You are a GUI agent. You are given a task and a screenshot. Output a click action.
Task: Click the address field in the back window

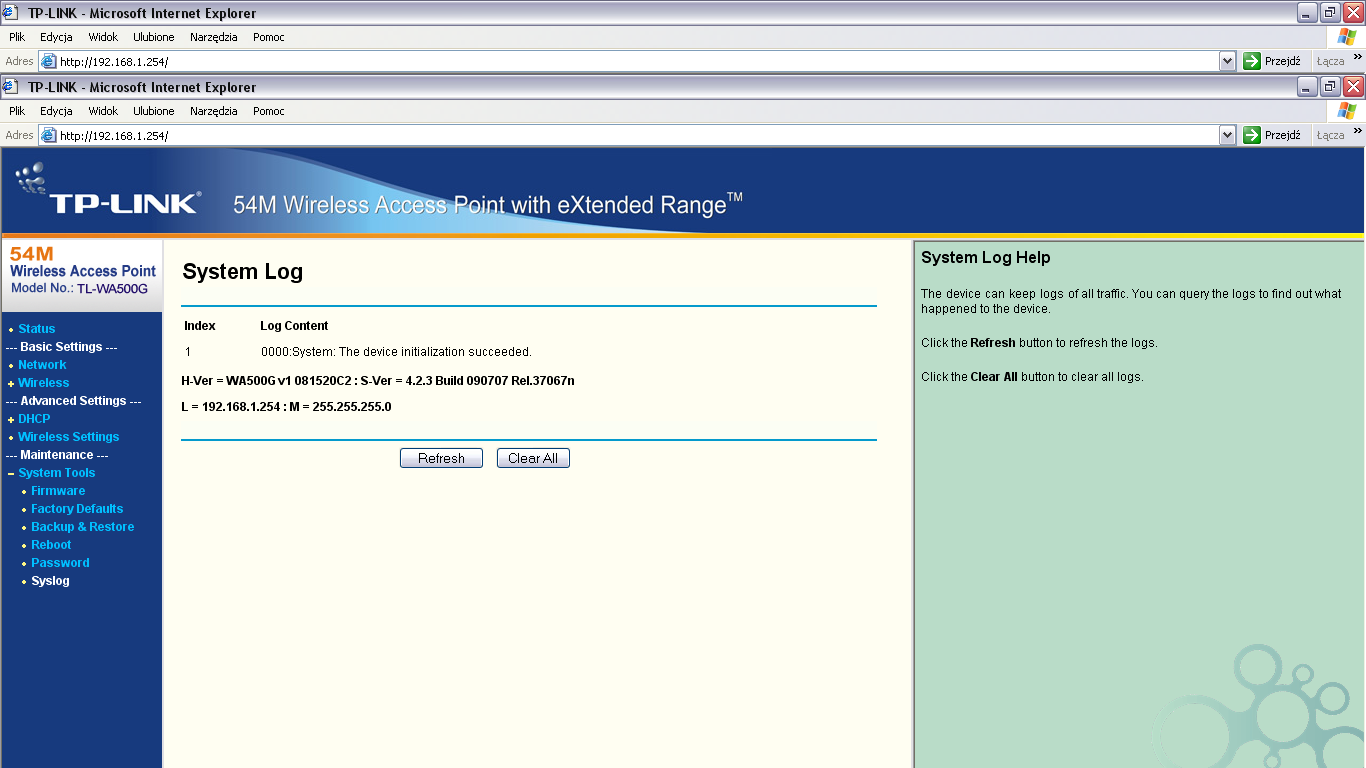click(638, 61)
